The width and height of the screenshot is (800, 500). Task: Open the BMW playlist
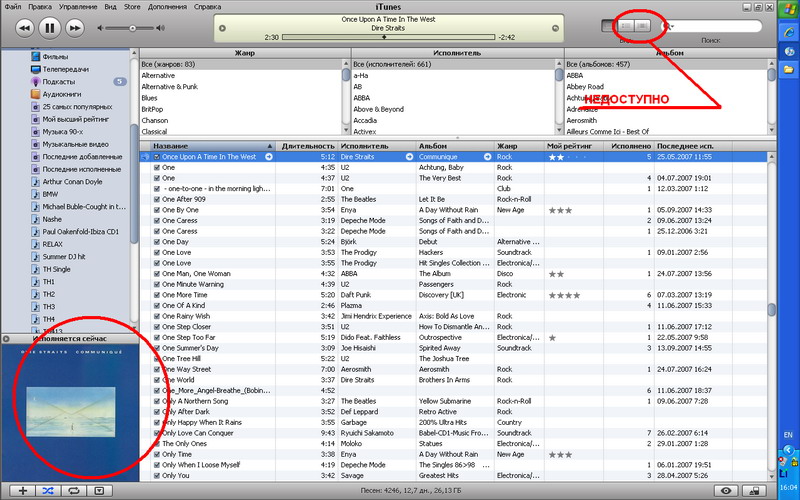coord(50,194)
